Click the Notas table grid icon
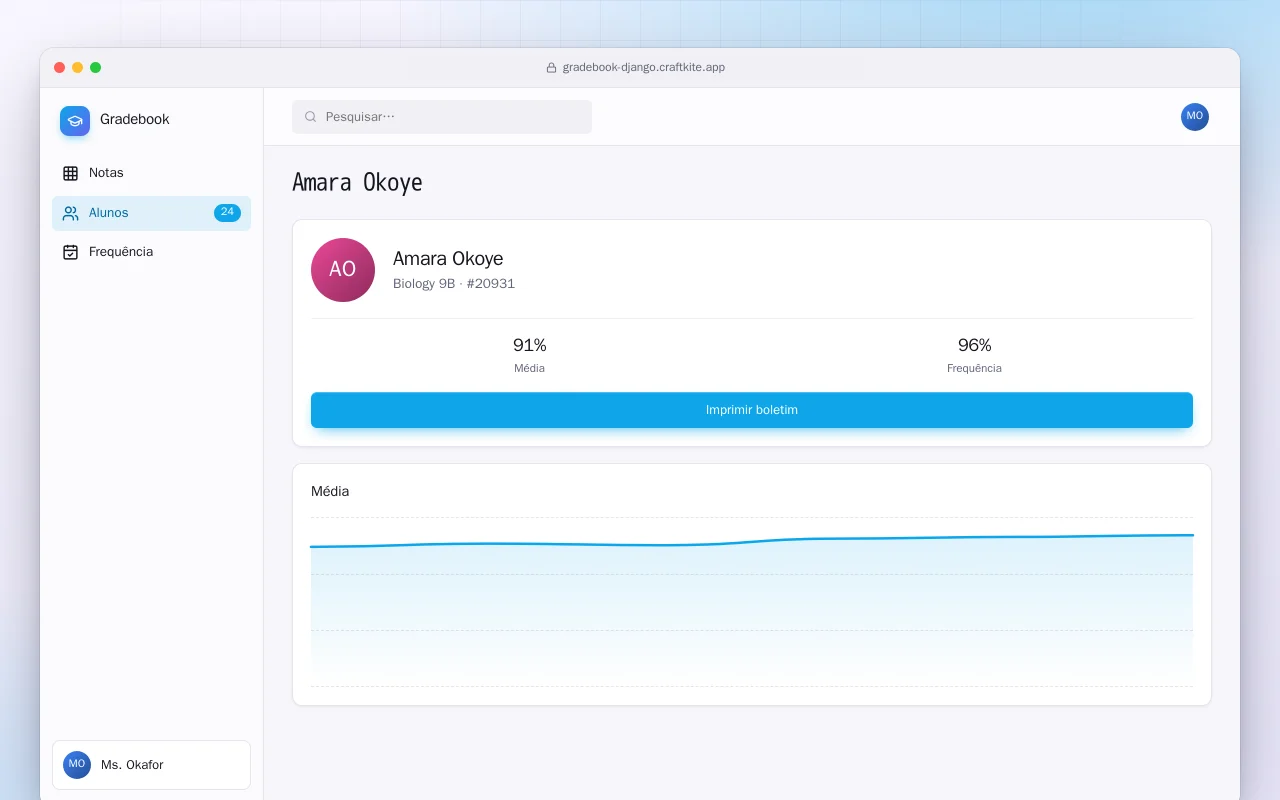Viewport: 1280px width, 800px height. click(x=70, y=173)
